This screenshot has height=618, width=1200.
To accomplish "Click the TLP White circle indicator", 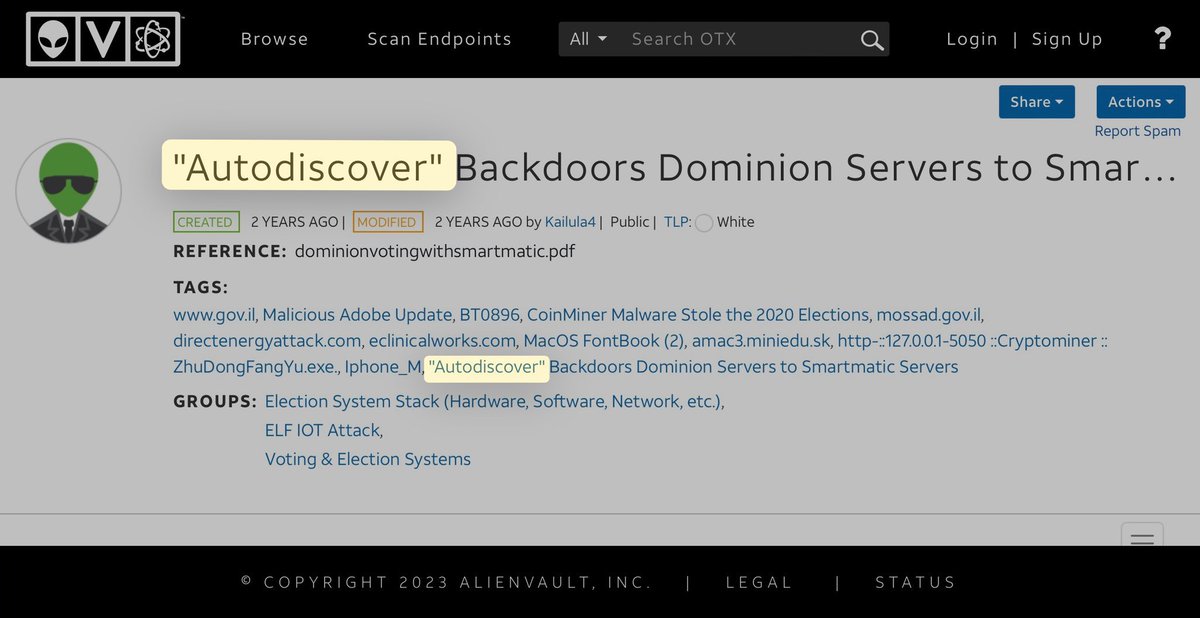I will click(x=704, y=222).
